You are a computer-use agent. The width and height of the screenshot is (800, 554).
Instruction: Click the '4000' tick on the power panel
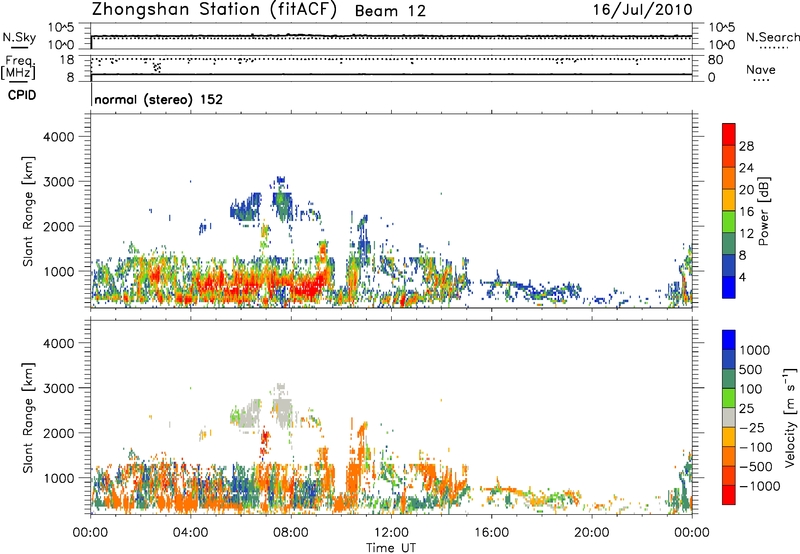[58, 137]
